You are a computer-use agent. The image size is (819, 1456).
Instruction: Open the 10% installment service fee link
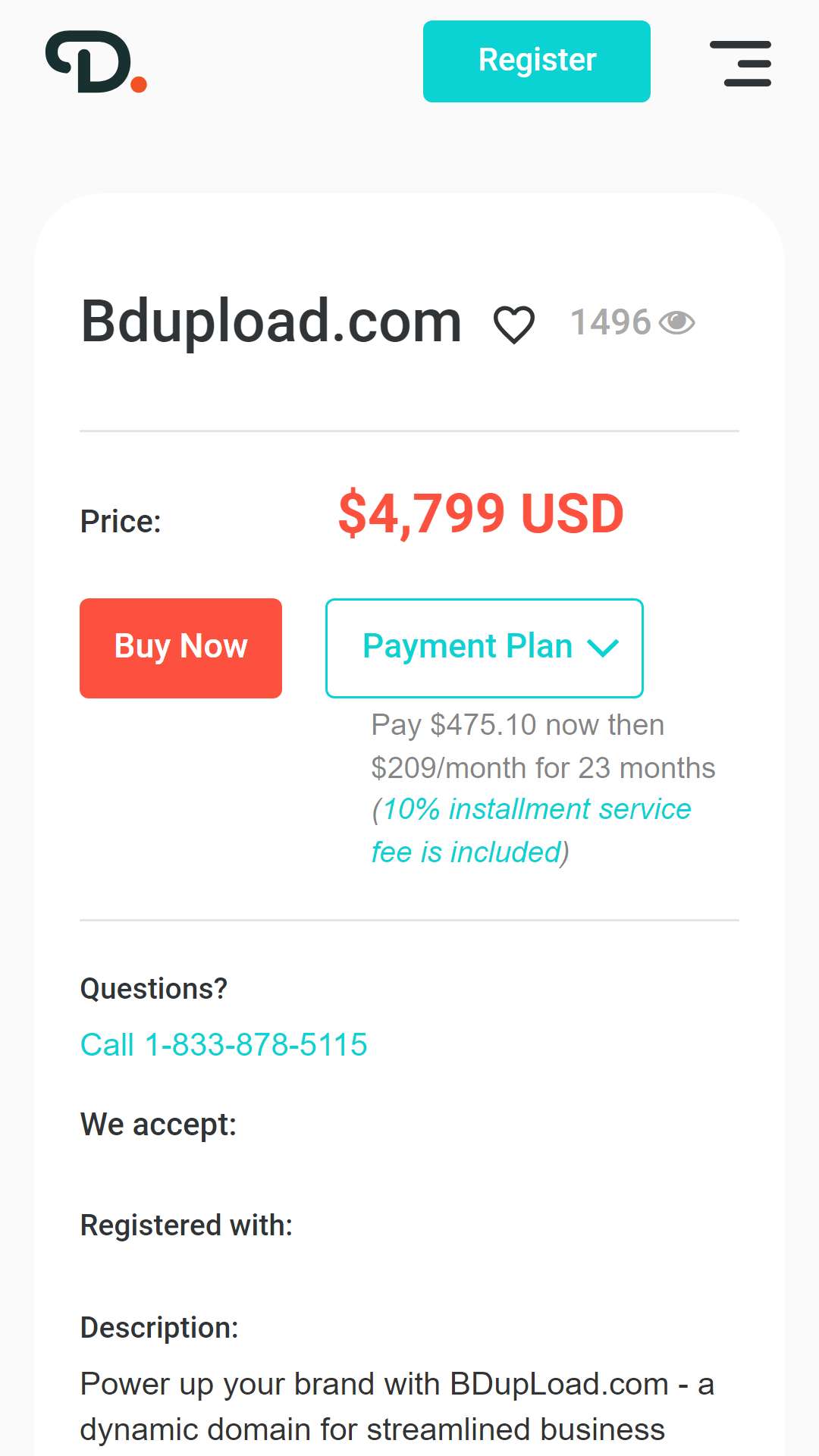(531, 830)
